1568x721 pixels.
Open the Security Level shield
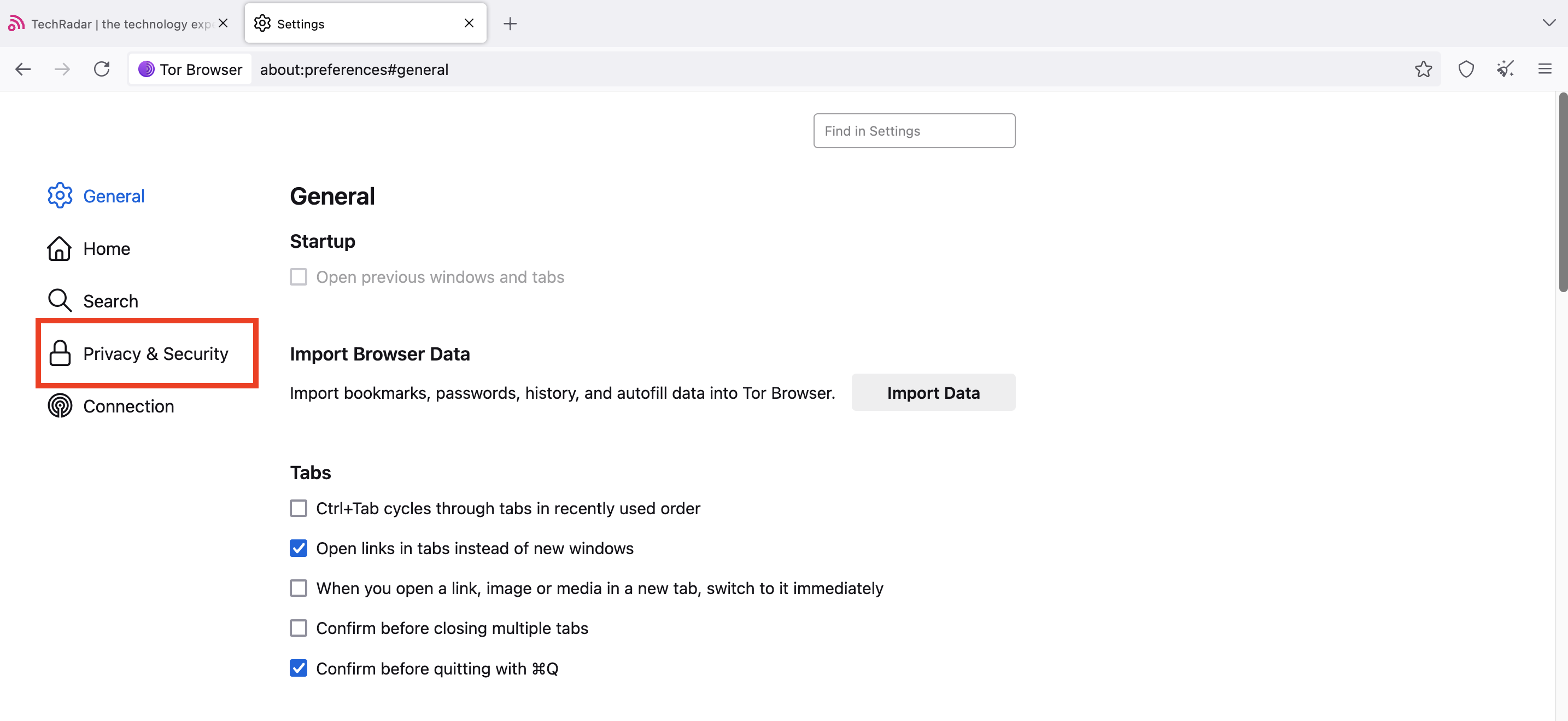coord(1466,69)
